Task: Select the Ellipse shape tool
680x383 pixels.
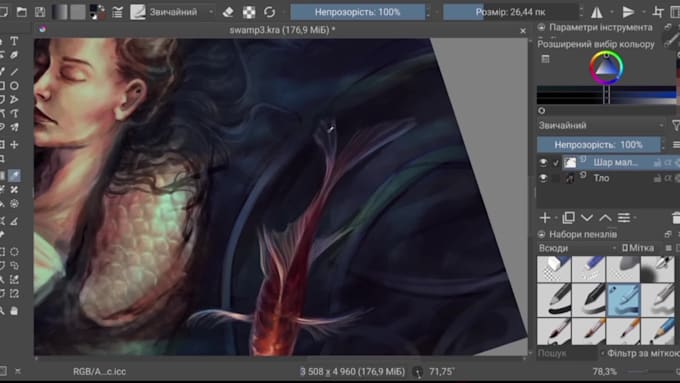Action: [14, 86]
